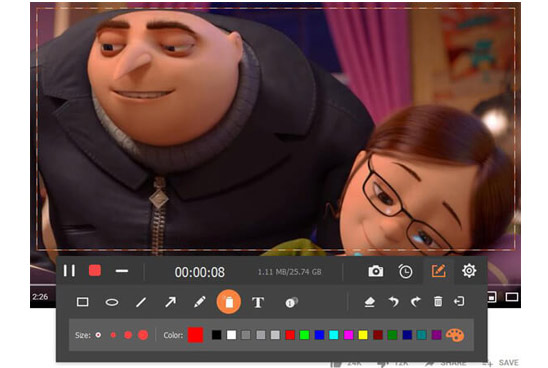Pick the purple color swatch
The height and width of the screenshot is (368, 548).
(437, 335)
